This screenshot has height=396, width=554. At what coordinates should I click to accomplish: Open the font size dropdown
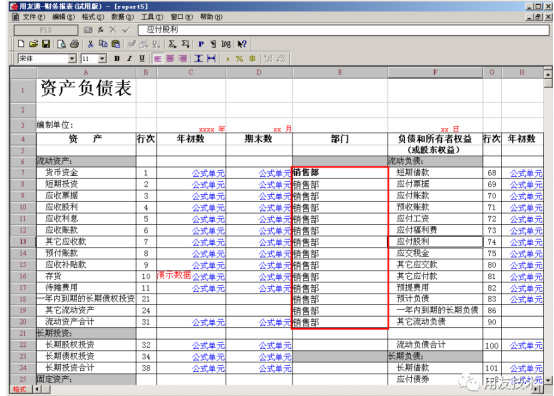(x=102, y=59)
